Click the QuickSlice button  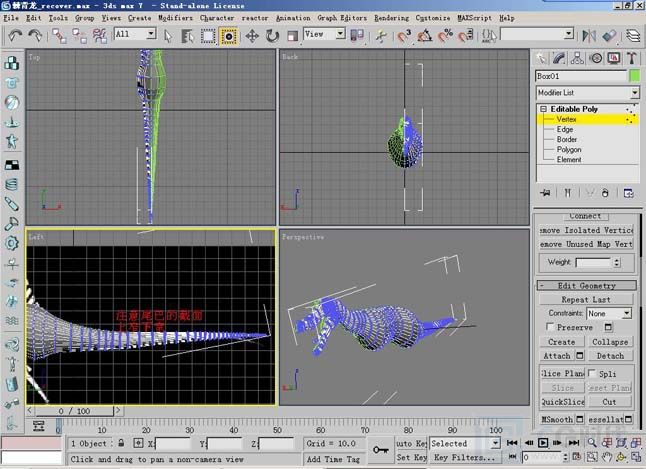(562, 402)
